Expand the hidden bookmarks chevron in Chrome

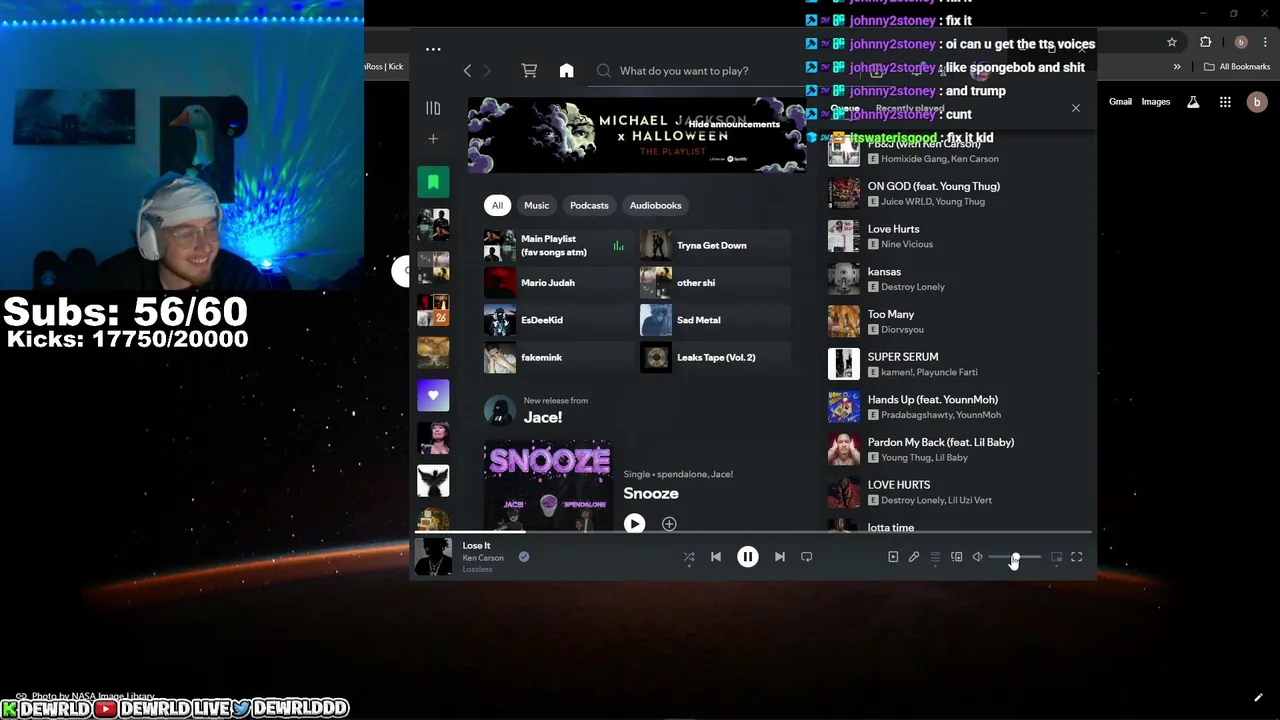click(x=1177, y=67)
